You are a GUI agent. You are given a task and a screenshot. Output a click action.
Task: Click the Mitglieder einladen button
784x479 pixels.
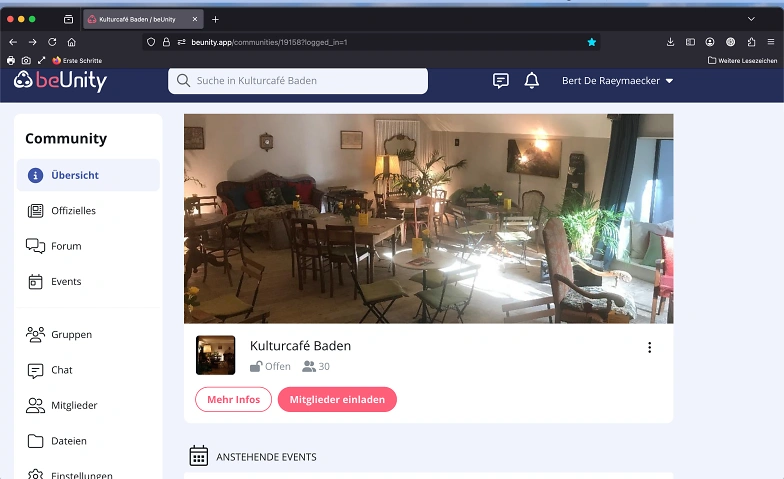[337, 400]
